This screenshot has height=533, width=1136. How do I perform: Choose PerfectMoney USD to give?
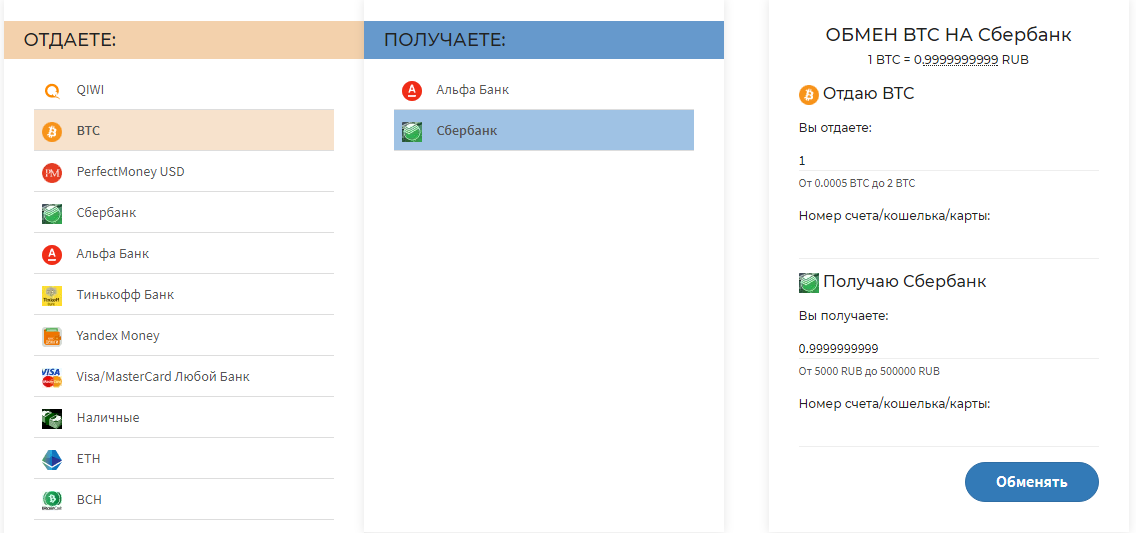click(184, 172)
